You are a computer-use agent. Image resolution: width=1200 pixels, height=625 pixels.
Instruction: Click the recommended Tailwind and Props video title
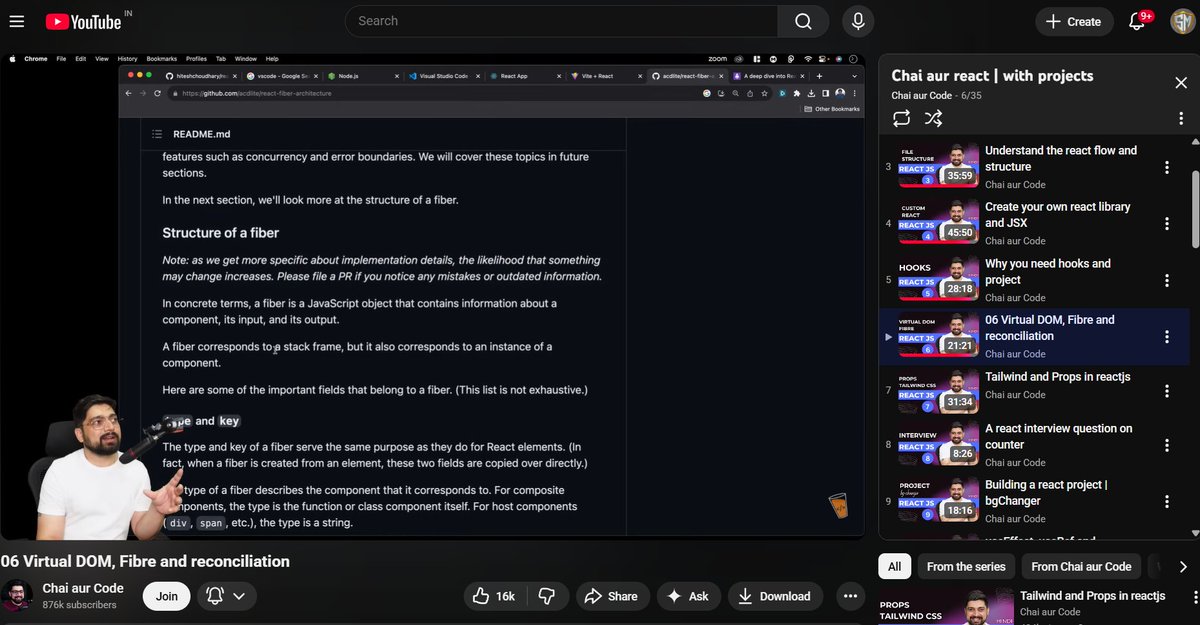pyautogui.click(x=1093, y=596)
